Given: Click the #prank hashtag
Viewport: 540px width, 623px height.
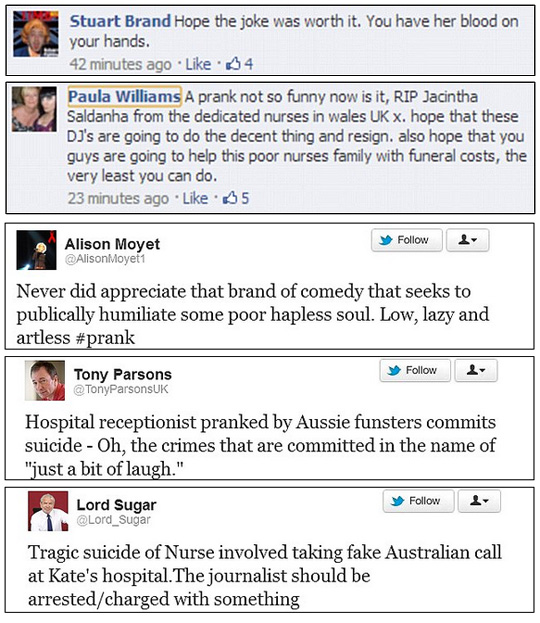Looking at the screenshot, I should [105, 338].
